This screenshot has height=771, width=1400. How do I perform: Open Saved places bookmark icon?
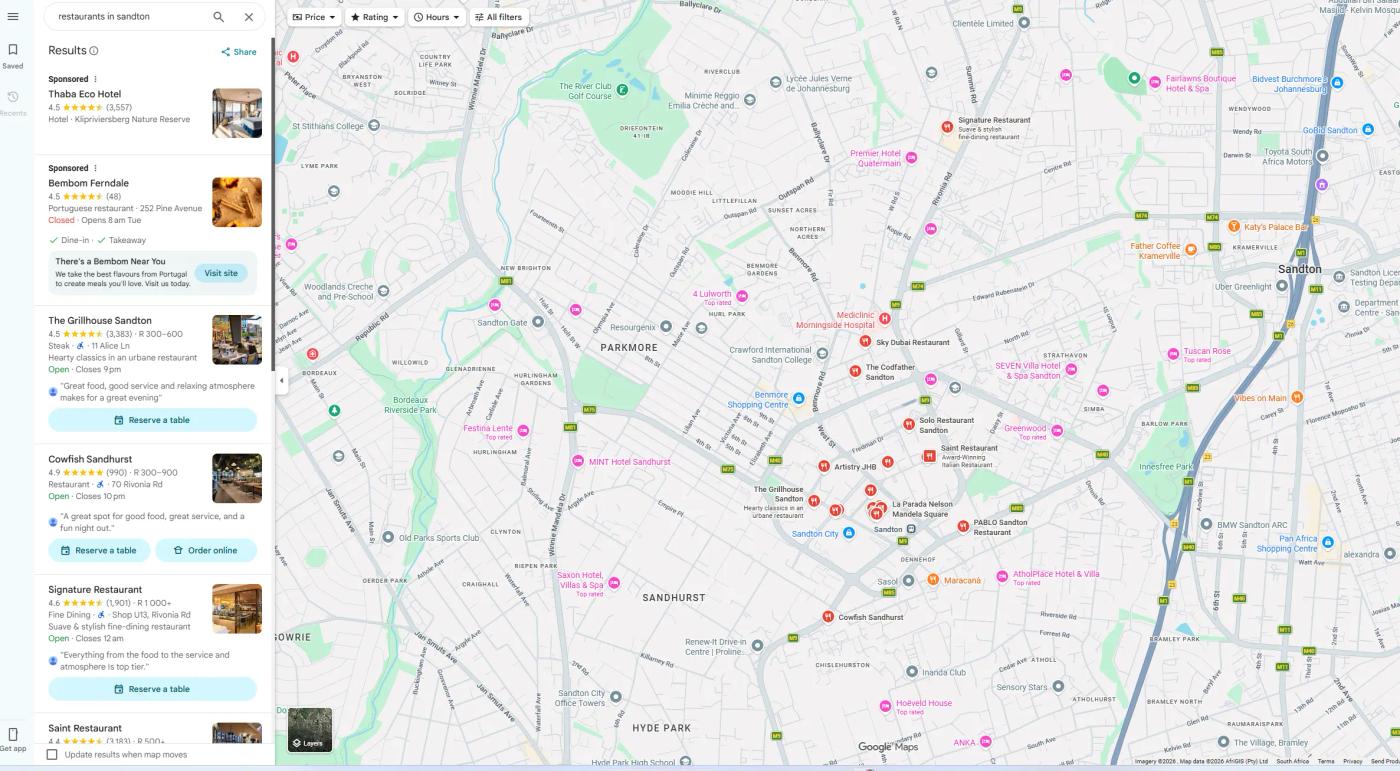pos(13,50)
